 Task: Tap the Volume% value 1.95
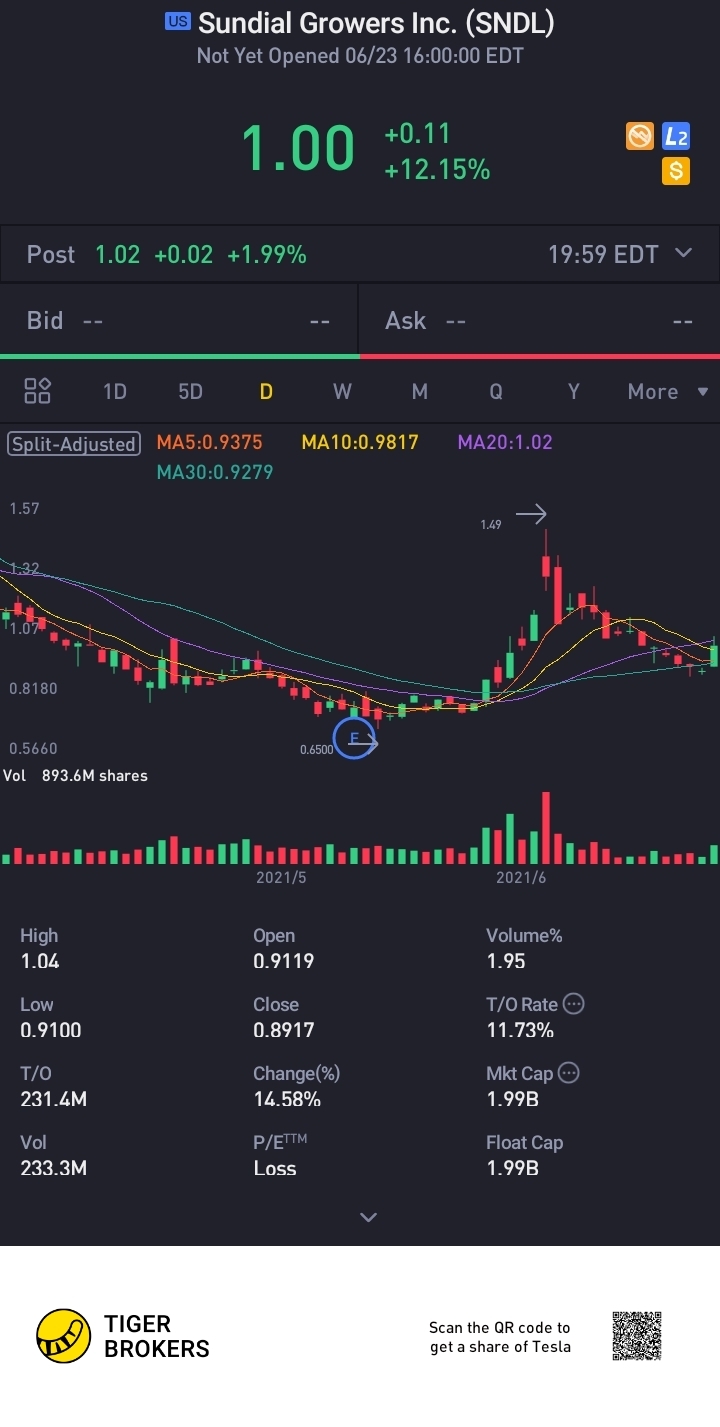coord(506,961)
